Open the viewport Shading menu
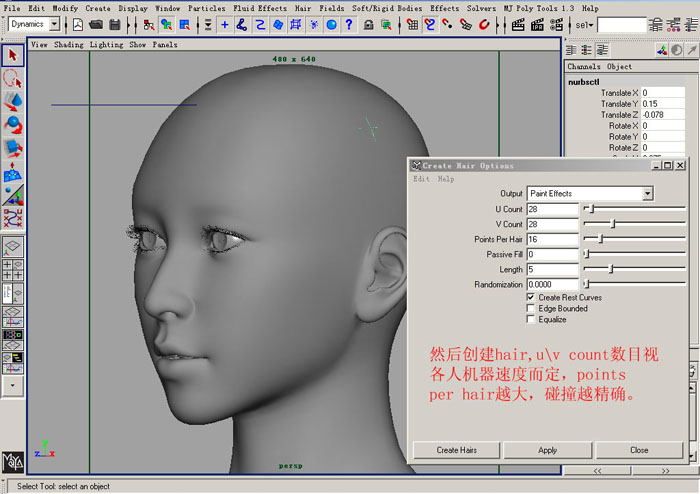The image size is (700, 494). (69, 45)
